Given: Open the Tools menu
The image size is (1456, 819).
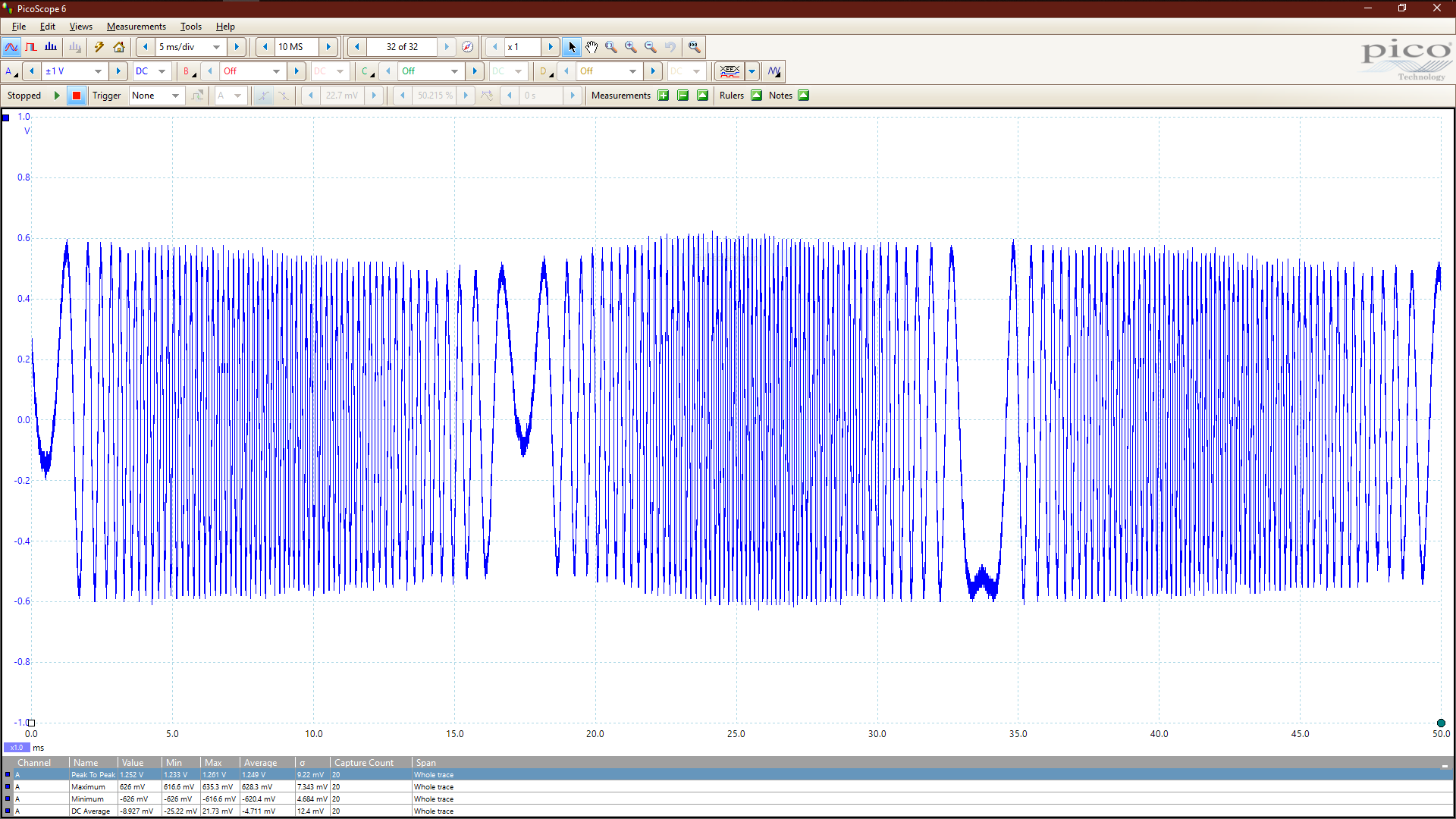Looking at the screenshot, I should 190,27.
